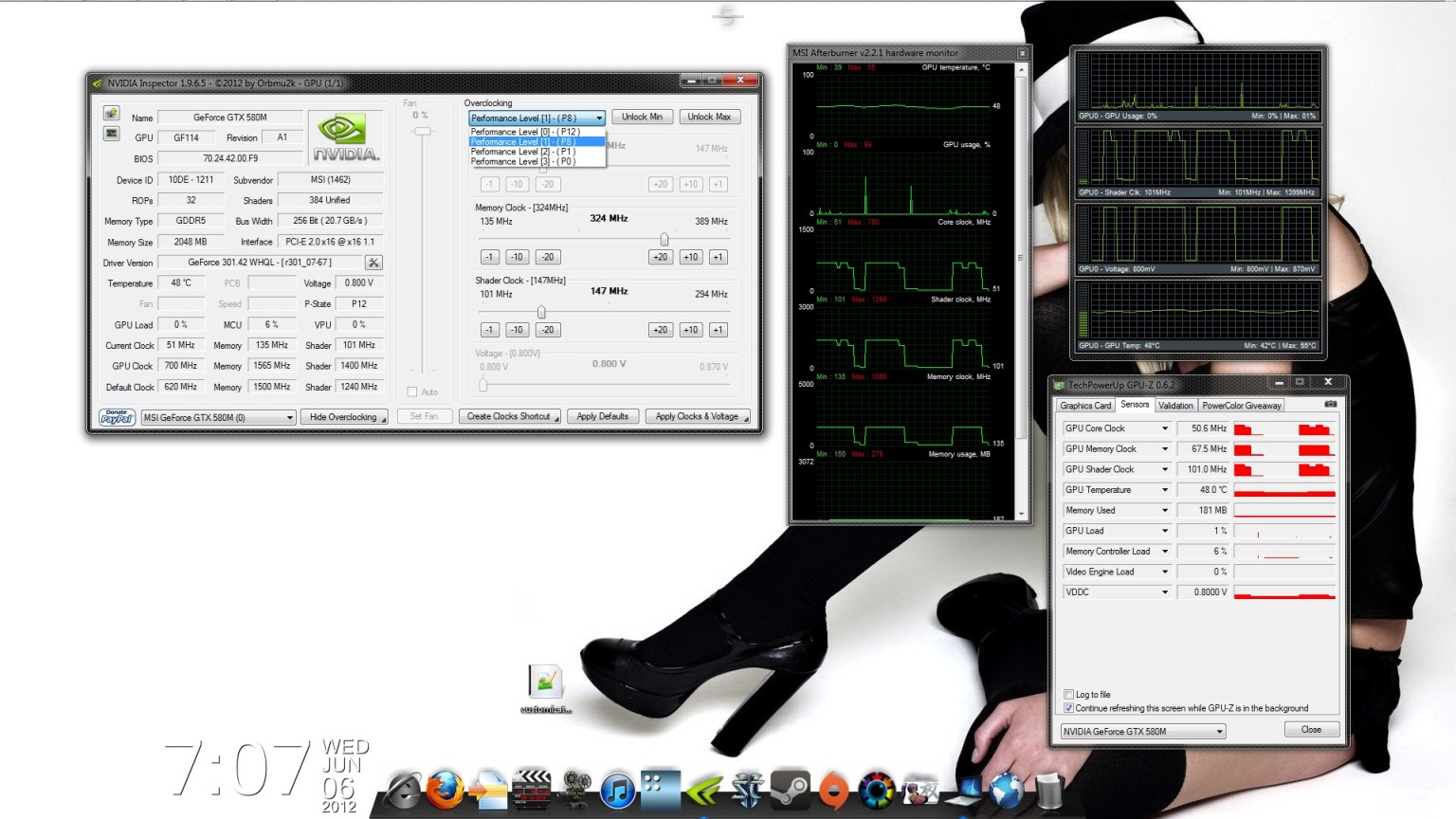Launch Internet Explorer from the dock
1456x819 pixels.
[x=404, y=789]
